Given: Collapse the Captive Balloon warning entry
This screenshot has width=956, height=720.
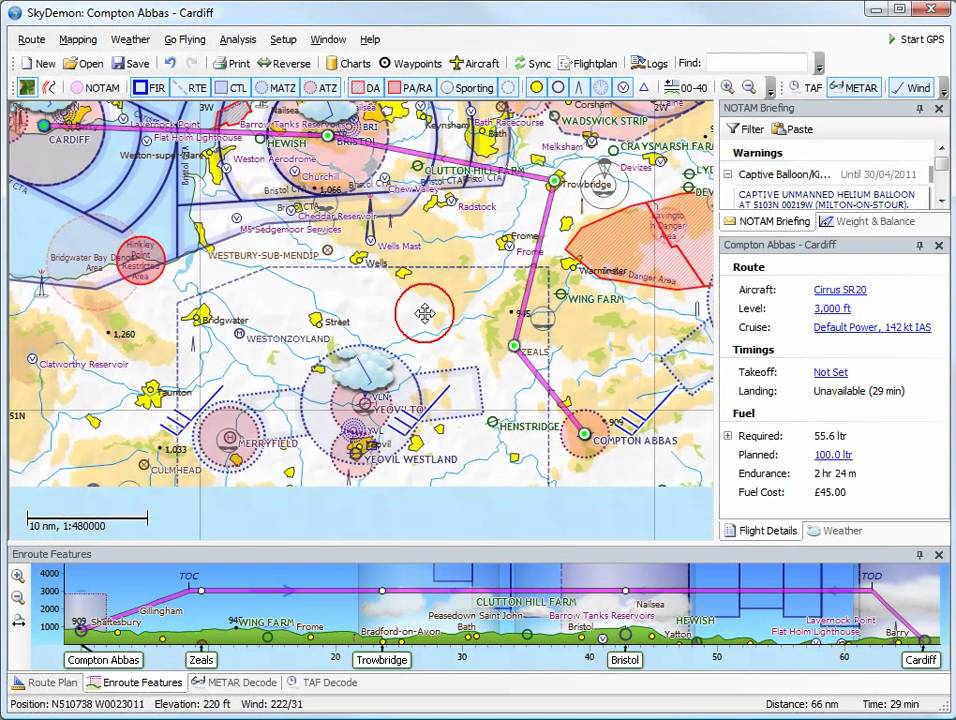Looking at the screenshot, I should [727, 174].
